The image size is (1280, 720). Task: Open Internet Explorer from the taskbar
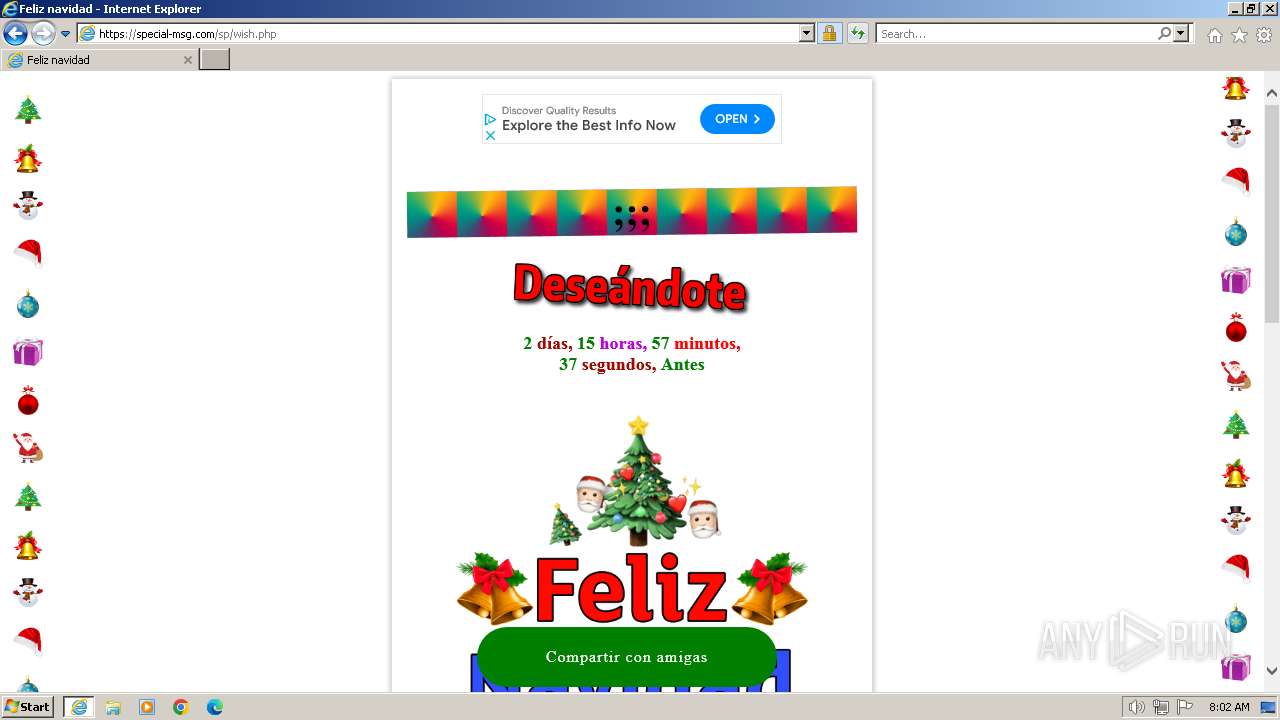[79, 707]
